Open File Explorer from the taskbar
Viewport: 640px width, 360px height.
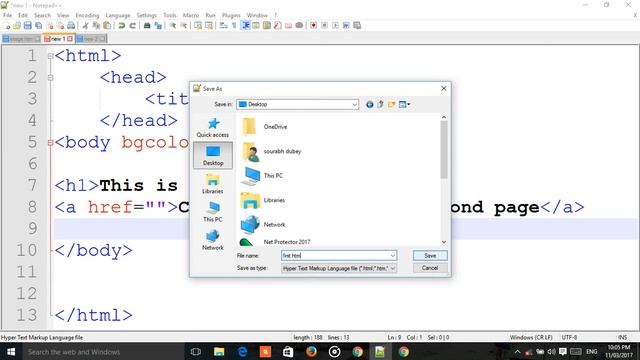coord(219,352)
